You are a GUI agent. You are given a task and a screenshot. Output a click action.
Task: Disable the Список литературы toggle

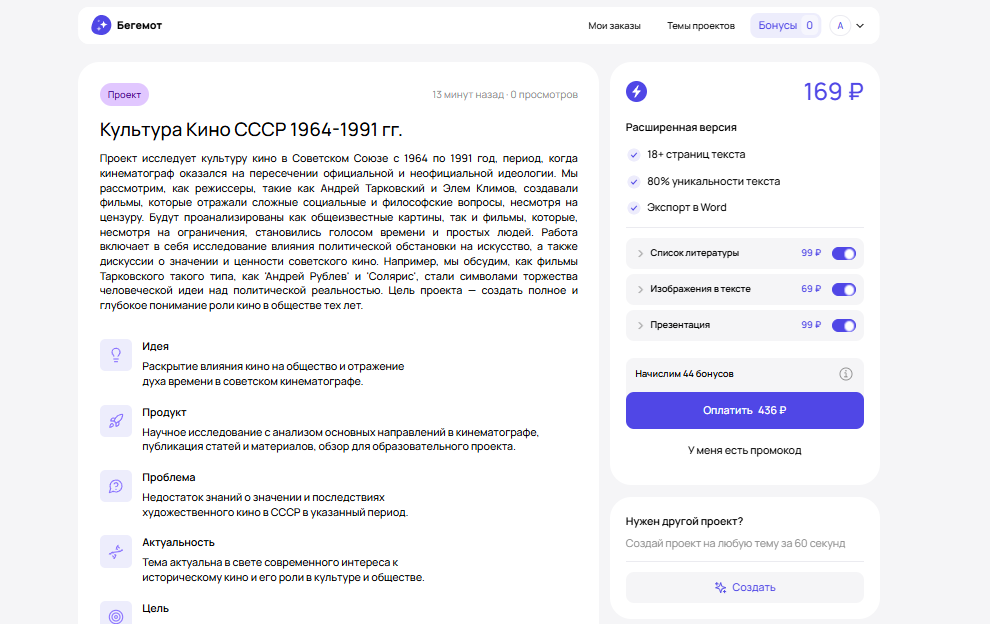coord(843,253)
